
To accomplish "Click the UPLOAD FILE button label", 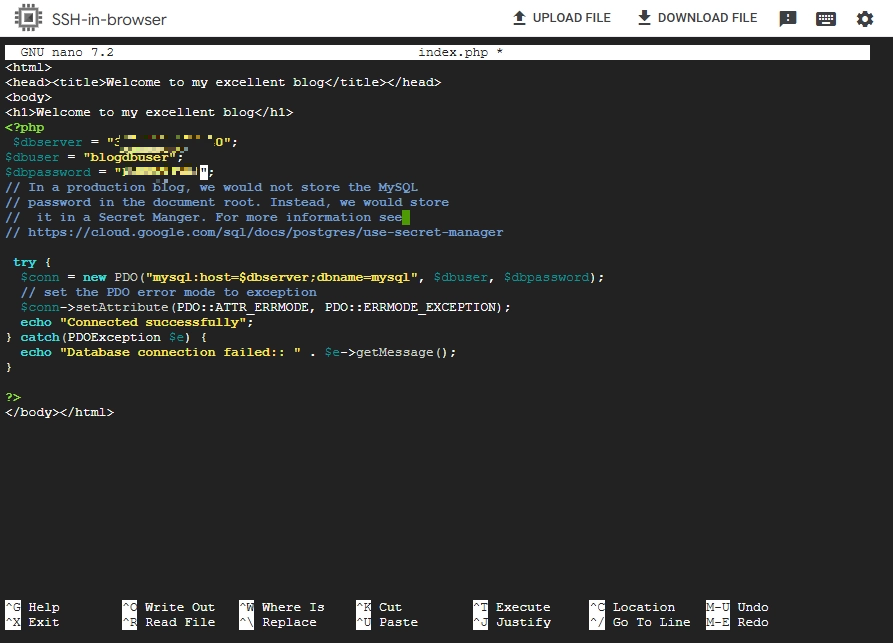I will point(571,18).
